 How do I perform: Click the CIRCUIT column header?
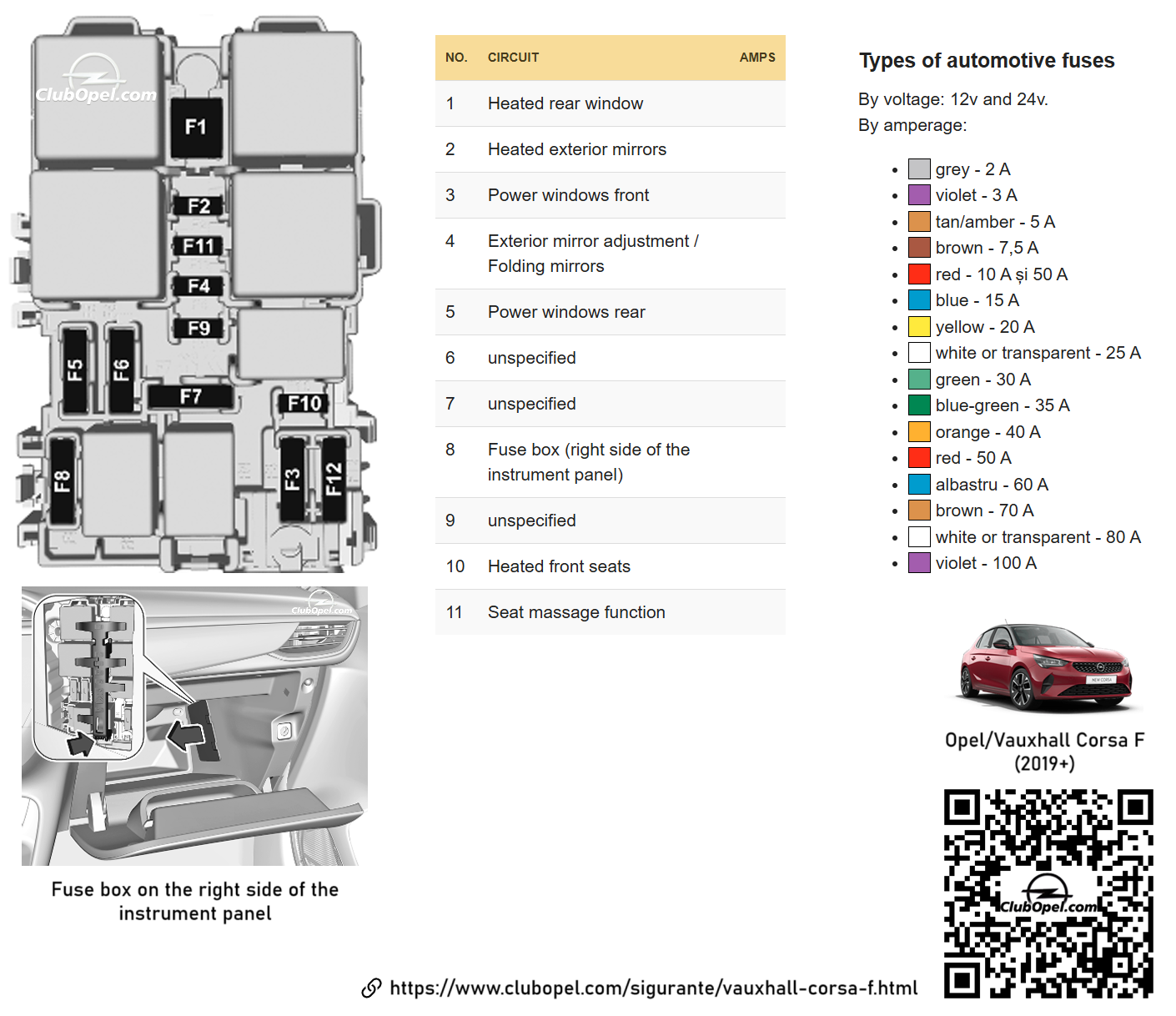click(x=513, y=58)
